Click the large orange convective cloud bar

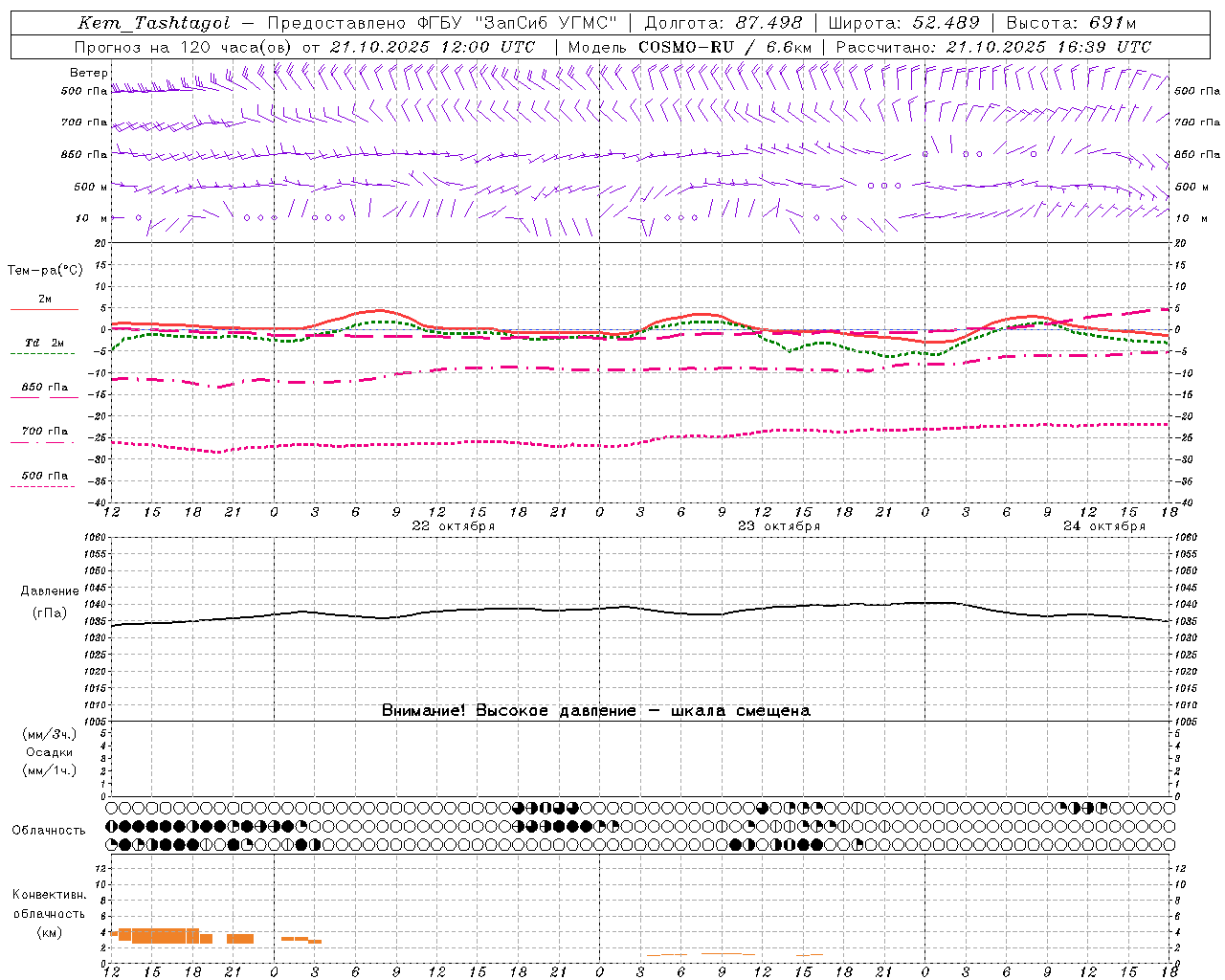[159, 936]
